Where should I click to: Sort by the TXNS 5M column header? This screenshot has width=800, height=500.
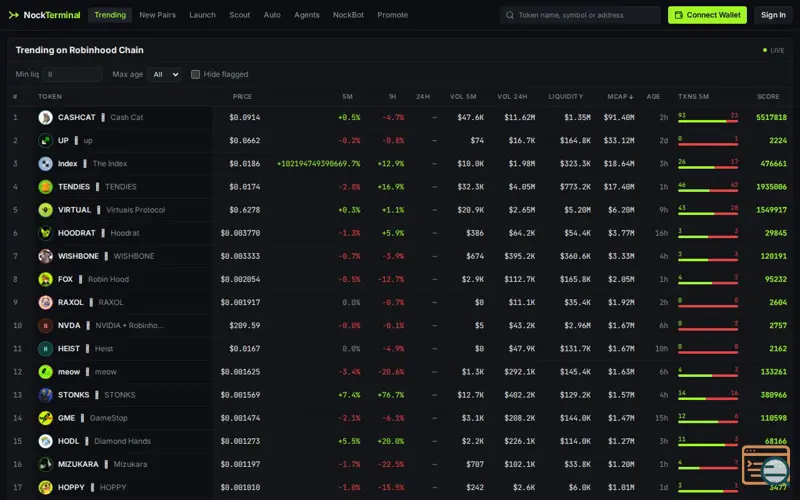[x=693, y=96]
